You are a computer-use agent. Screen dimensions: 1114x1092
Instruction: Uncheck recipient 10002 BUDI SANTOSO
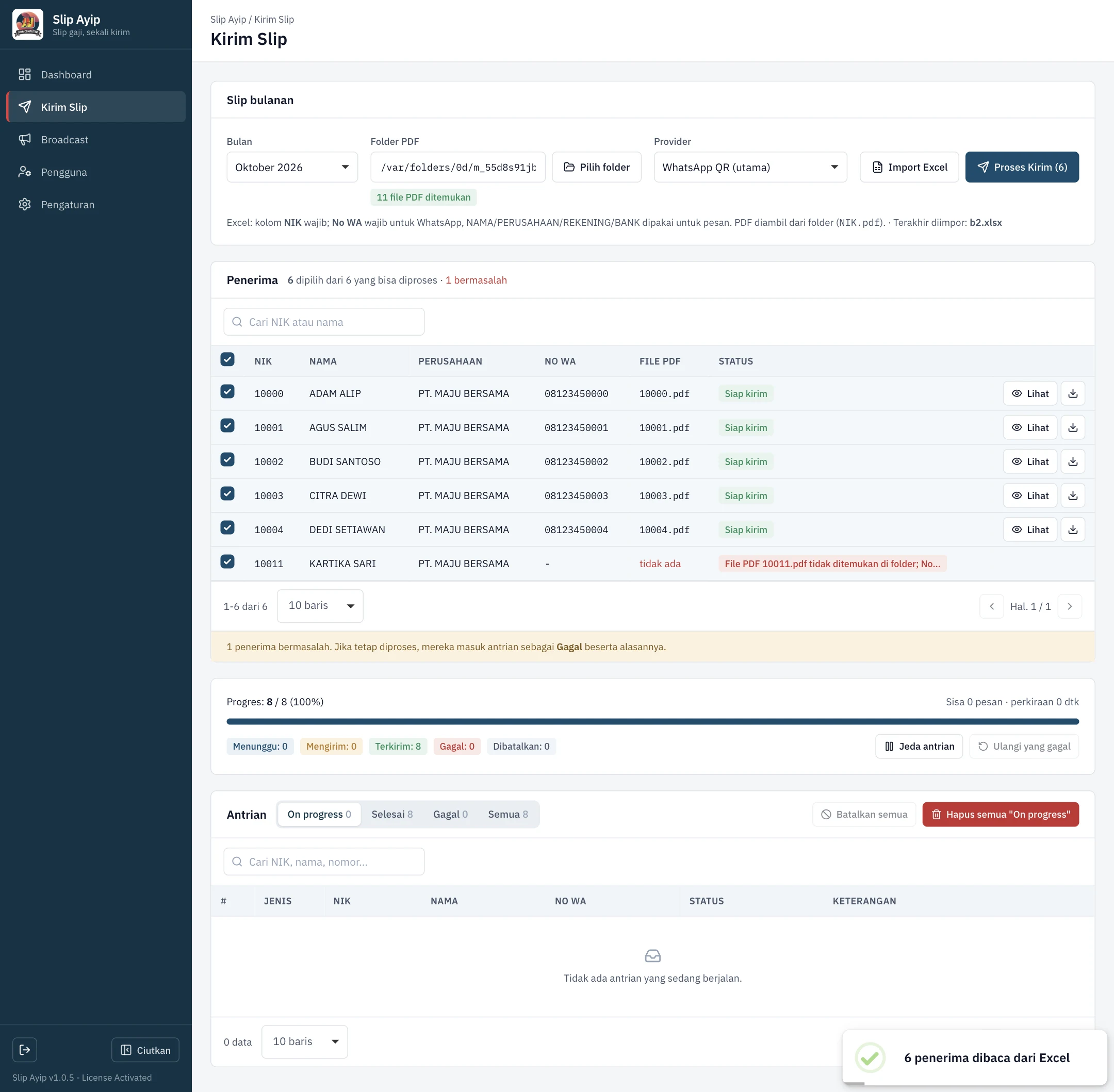227,460
